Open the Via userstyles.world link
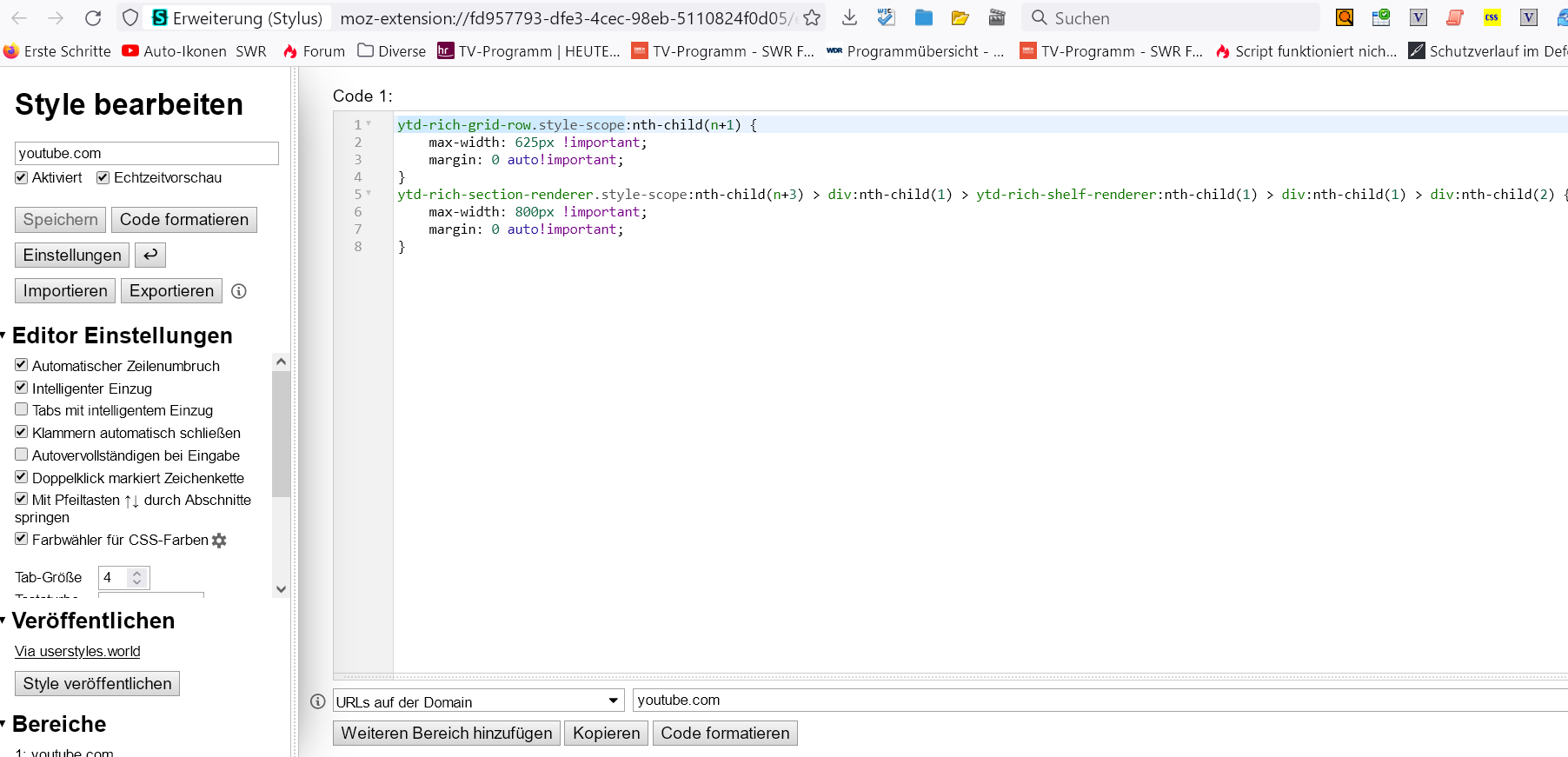 pyautogui.click(x=77, y=651)
